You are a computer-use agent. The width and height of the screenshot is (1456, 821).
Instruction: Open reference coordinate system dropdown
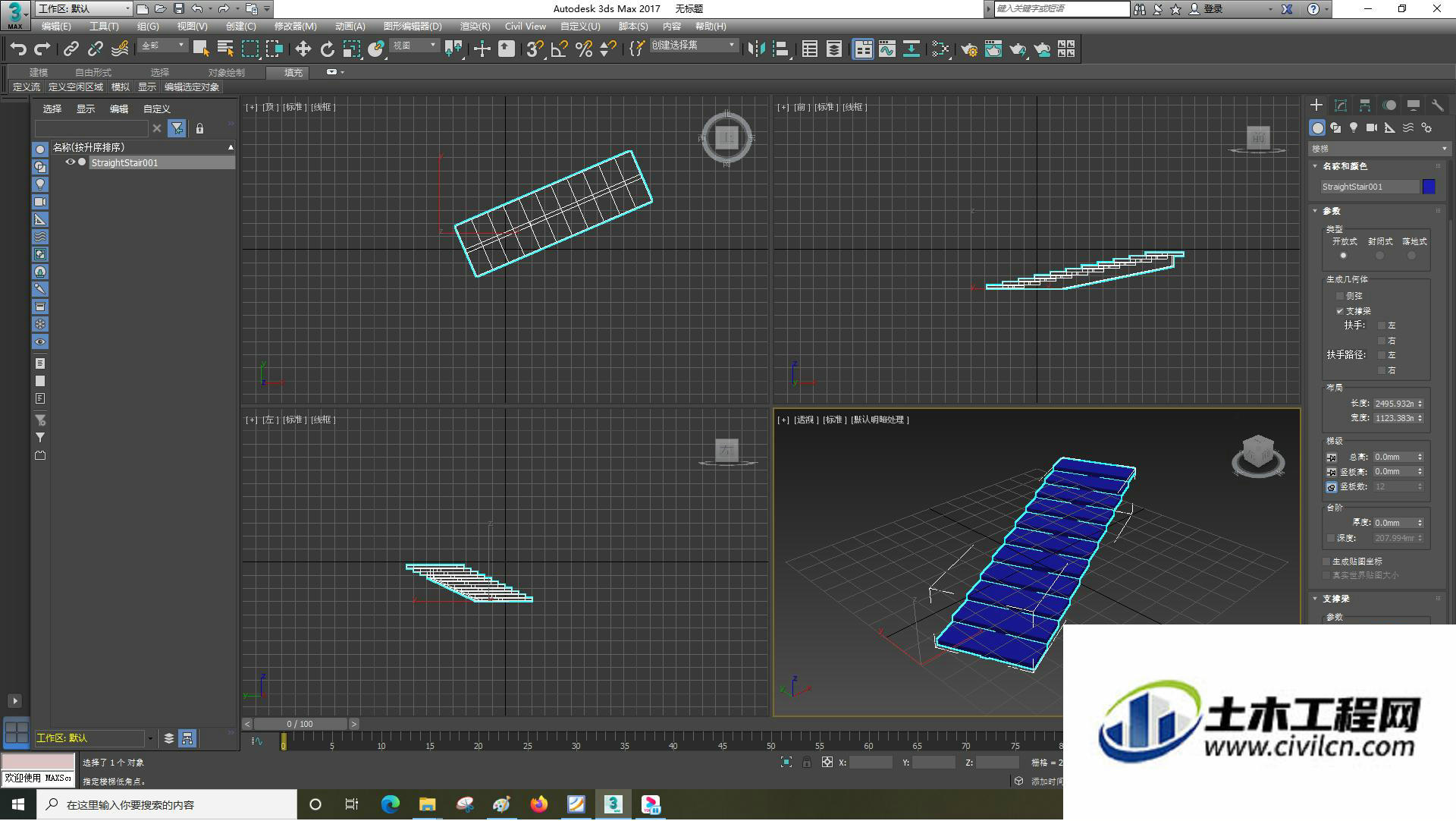click(414, 46)
